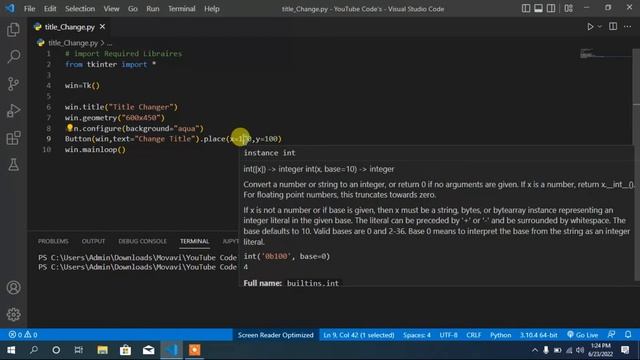Switch to the OUTPUT panel tab
The image size is (640, 360).
click(93, 241)
